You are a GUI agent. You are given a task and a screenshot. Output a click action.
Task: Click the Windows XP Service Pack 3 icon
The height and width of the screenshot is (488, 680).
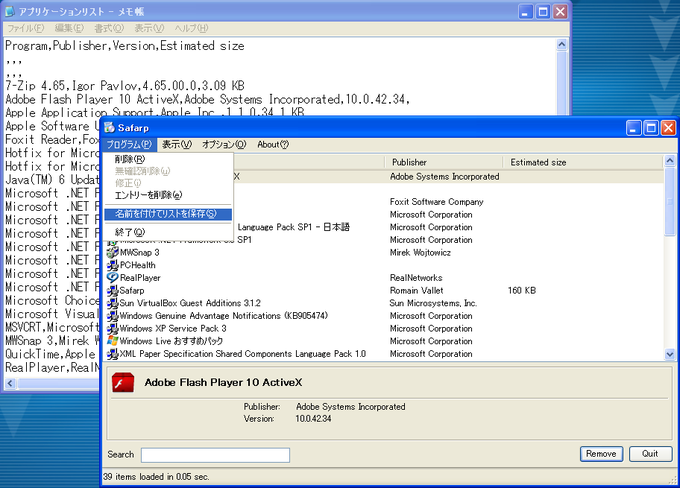(113, 328)
